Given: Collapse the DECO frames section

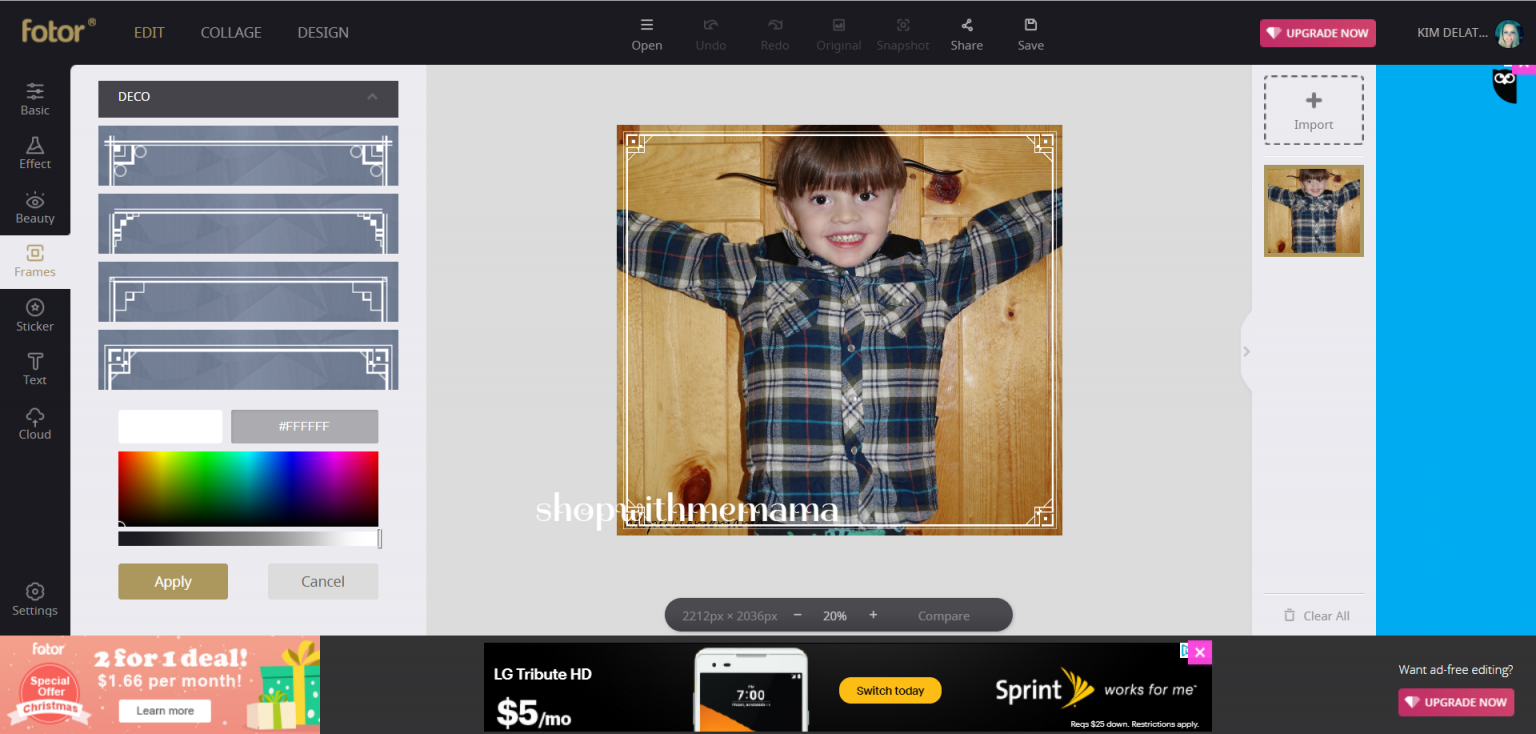Looking at the screenshot, I should coord(372,97).
